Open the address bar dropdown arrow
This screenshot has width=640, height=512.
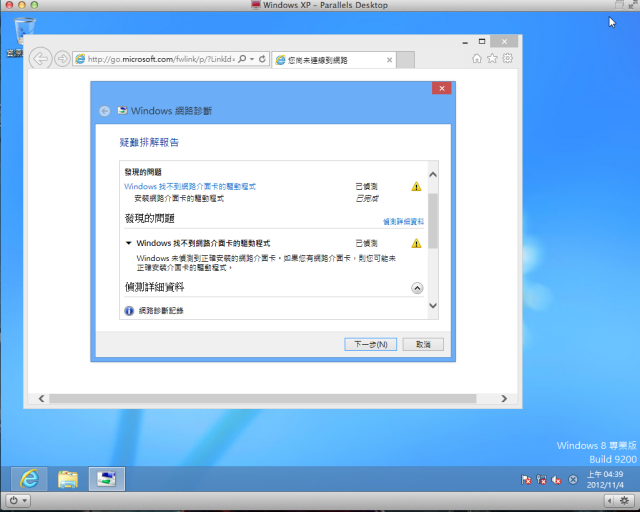[x=252, y=59]
